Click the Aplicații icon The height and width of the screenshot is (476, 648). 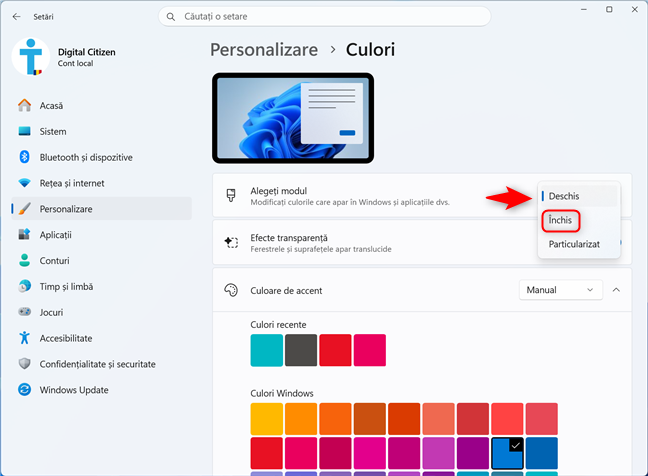(24, 234)
